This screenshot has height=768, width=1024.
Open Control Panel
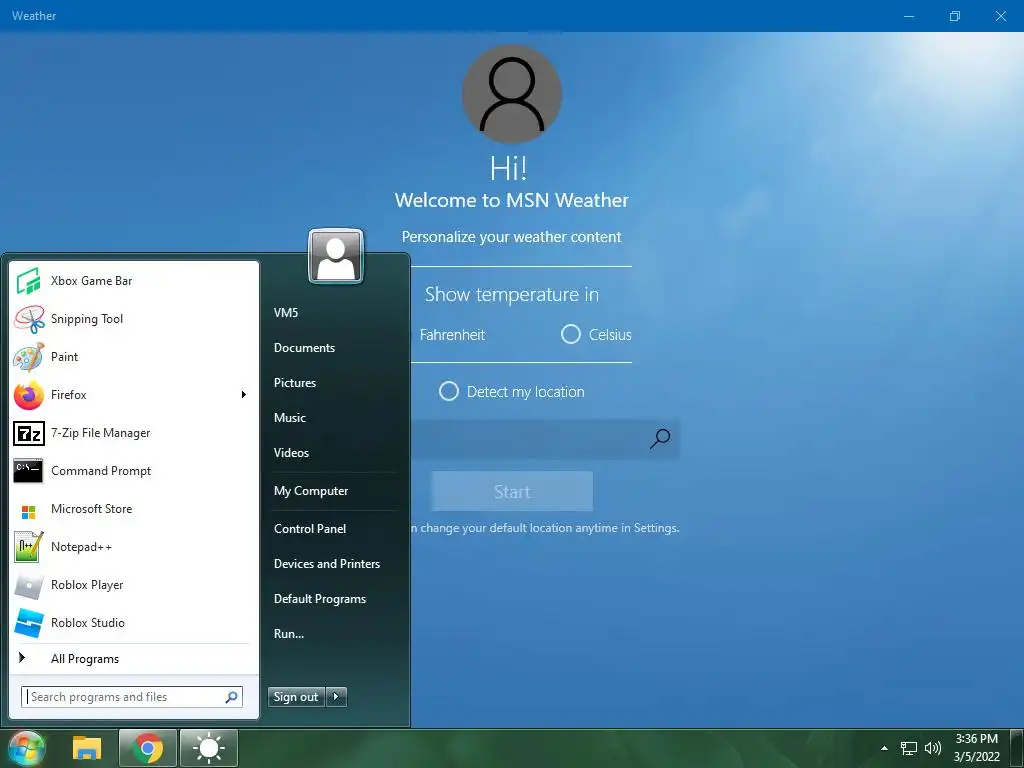click(x=310, y=529)
